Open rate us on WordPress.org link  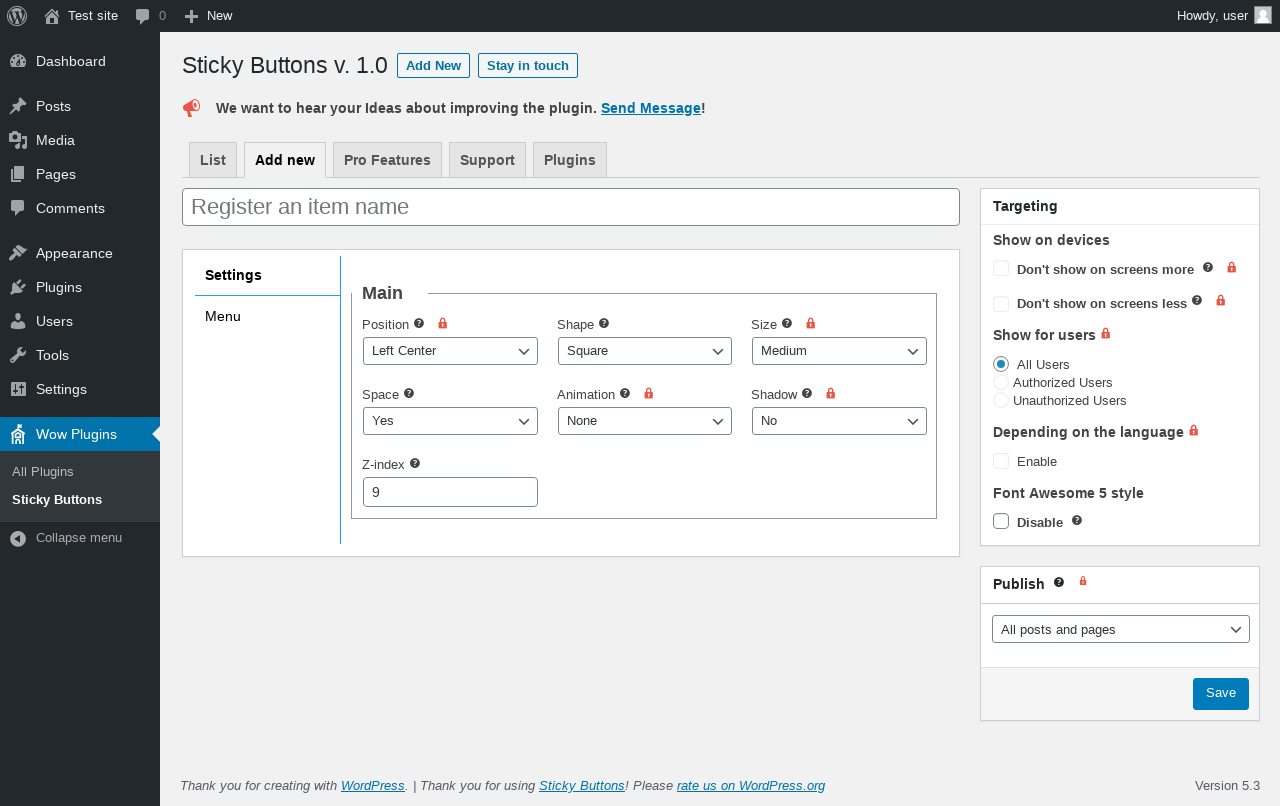[x=751, y=786]
